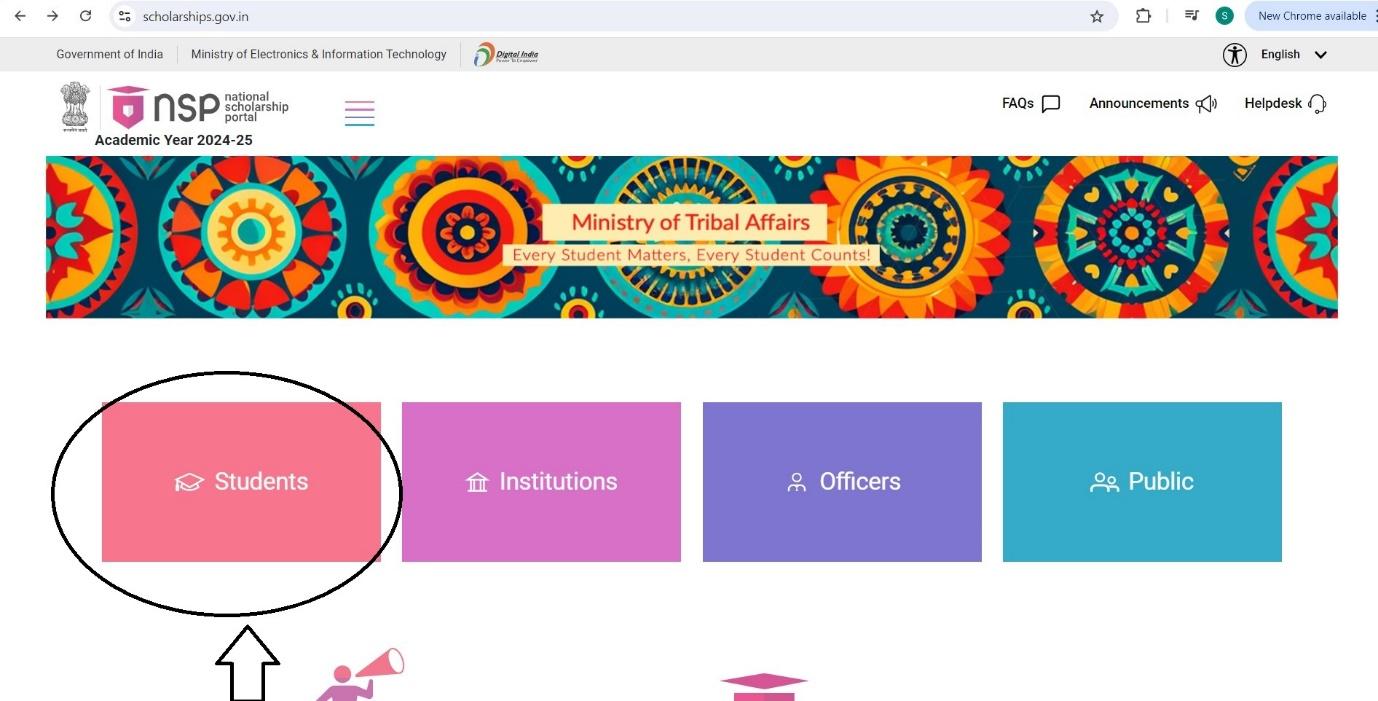This screenshot has width=1378, height=701.
Task: Expand the English language dropdown
Action: [x=1294, y=55]
